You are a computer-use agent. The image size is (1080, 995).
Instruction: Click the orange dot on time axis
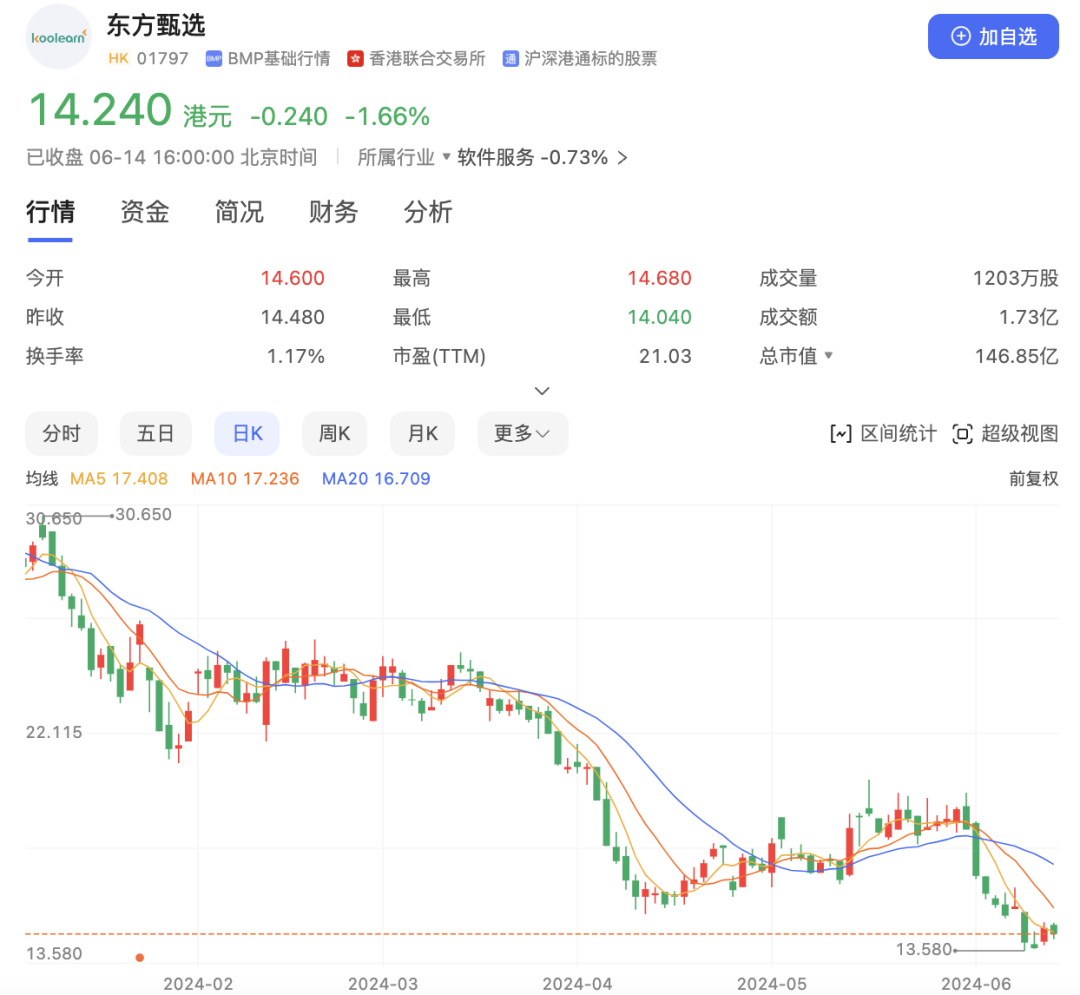pyautogui.click(x=140, y=958)
